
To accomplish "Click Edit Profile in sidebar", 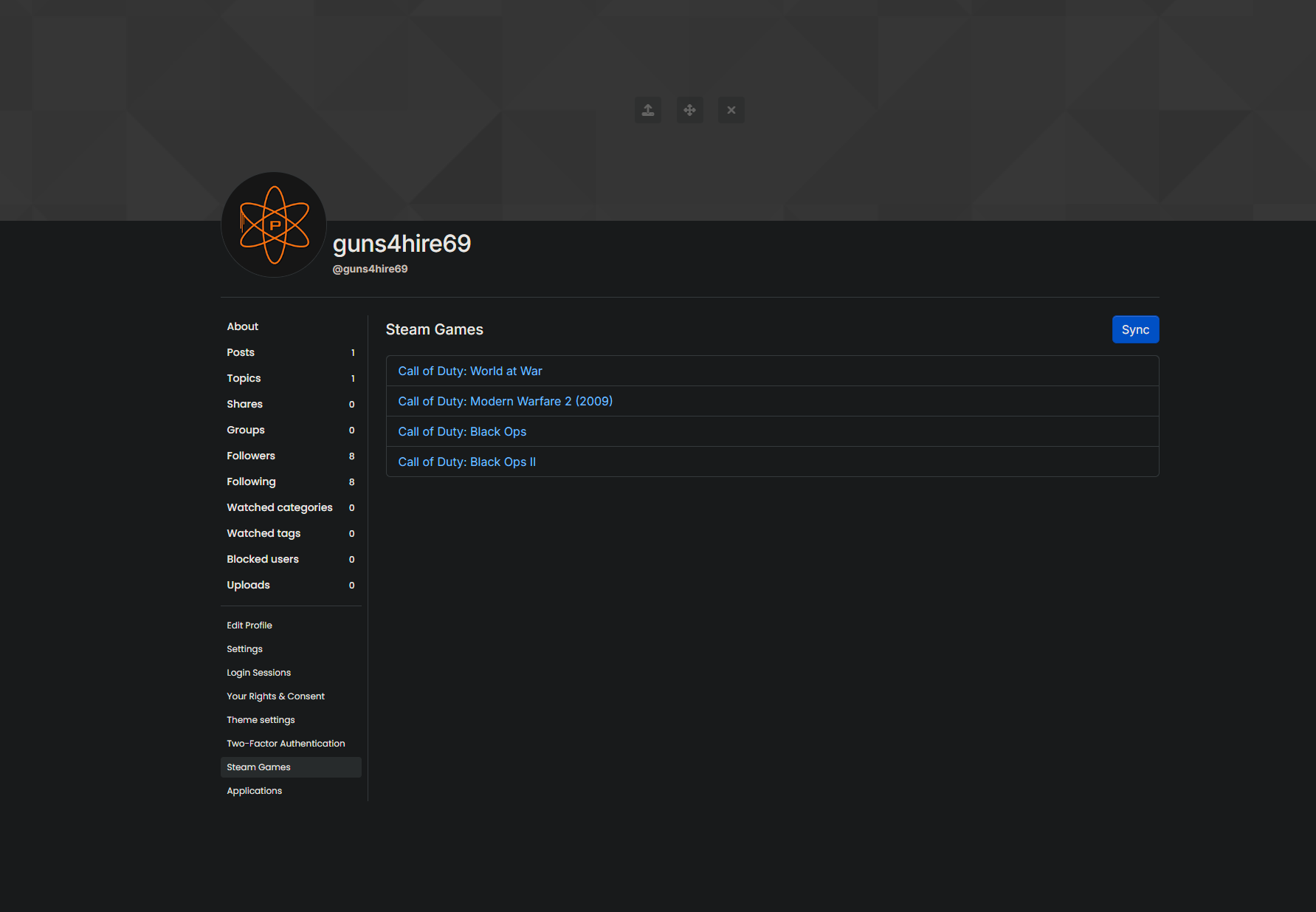I will 249,625.
